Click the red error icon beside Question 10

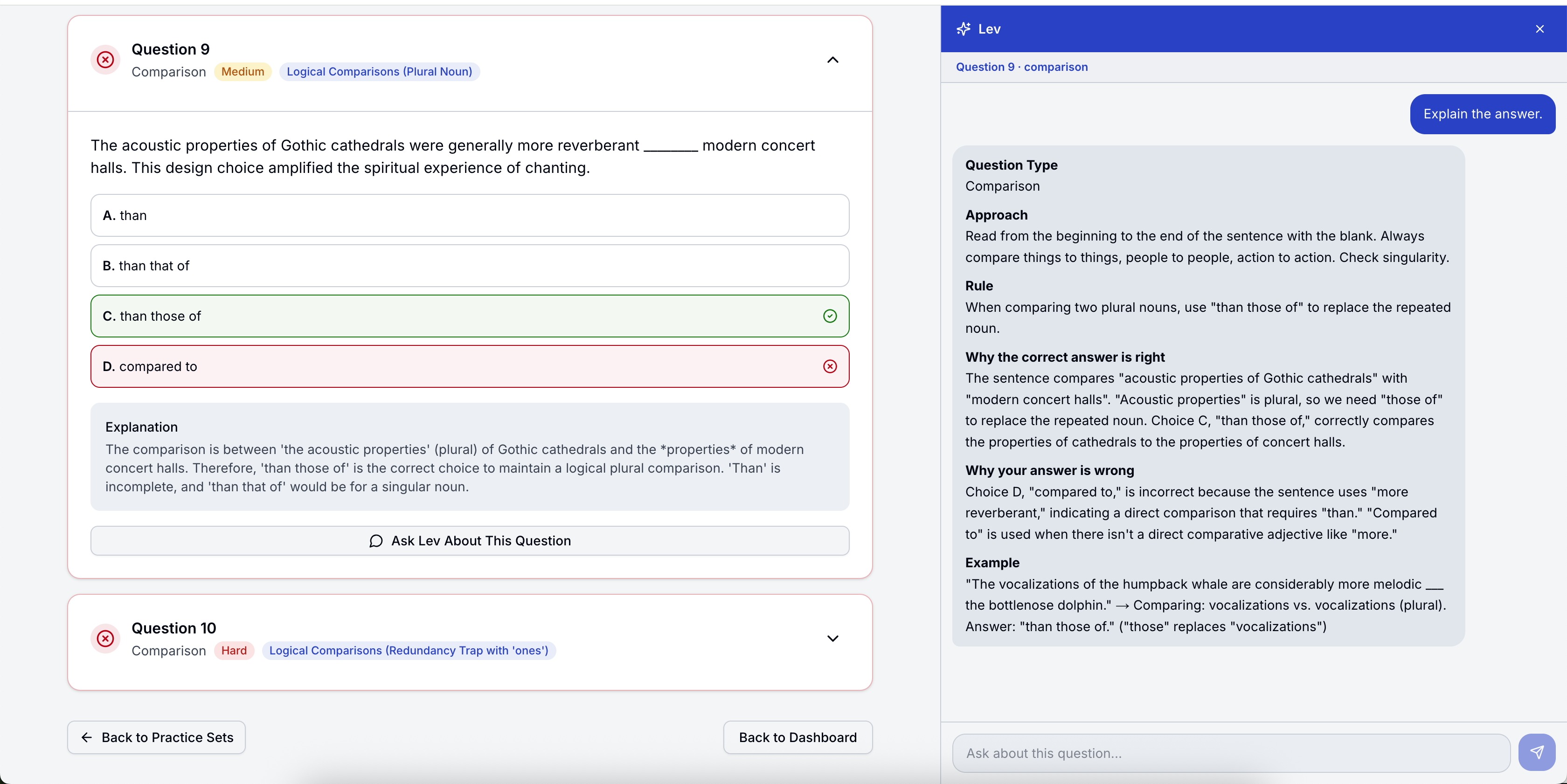pyautogui.click(x=105, y=639)
